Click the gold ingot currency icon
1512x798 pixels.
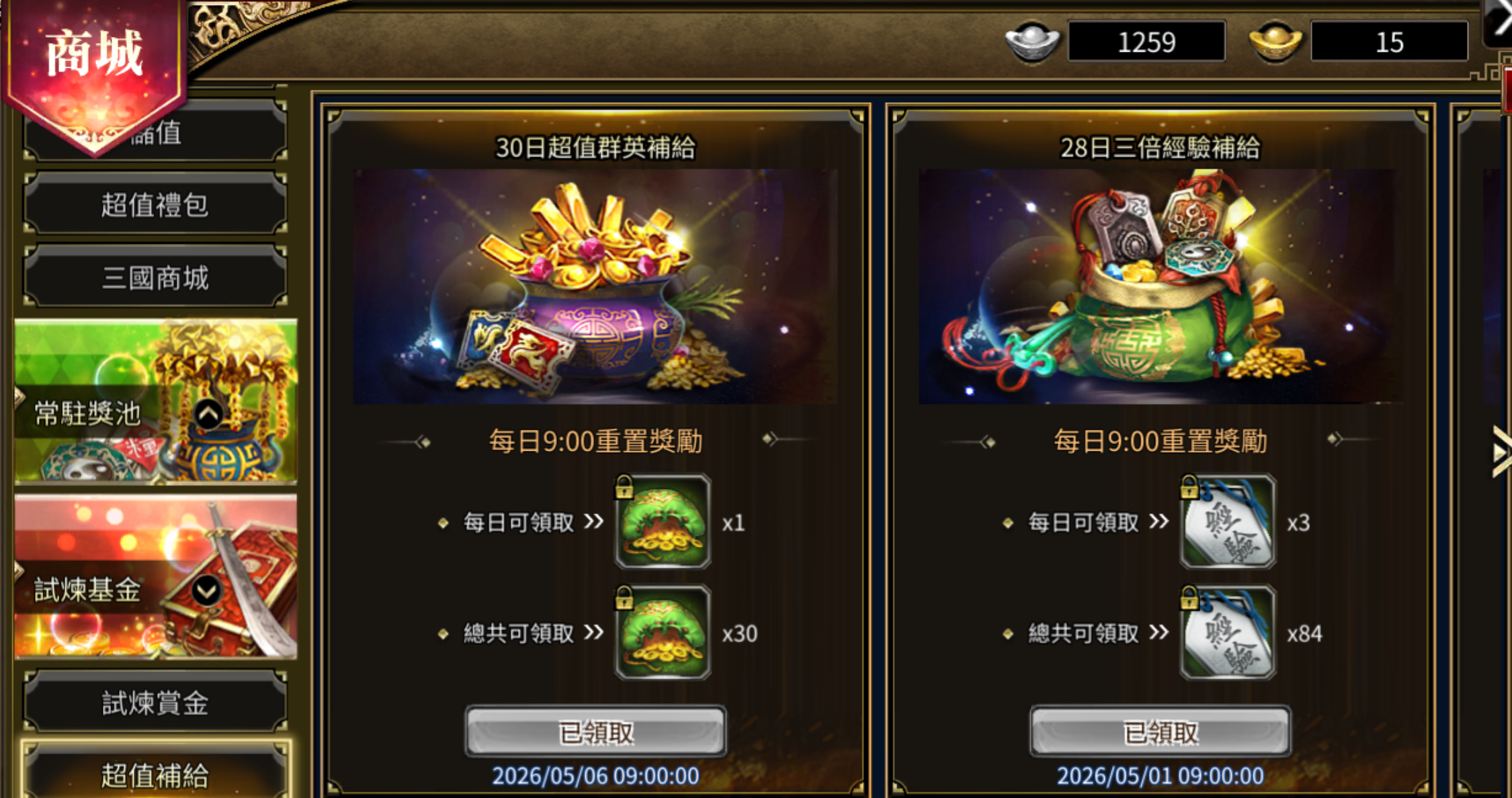click(1275, 42)
